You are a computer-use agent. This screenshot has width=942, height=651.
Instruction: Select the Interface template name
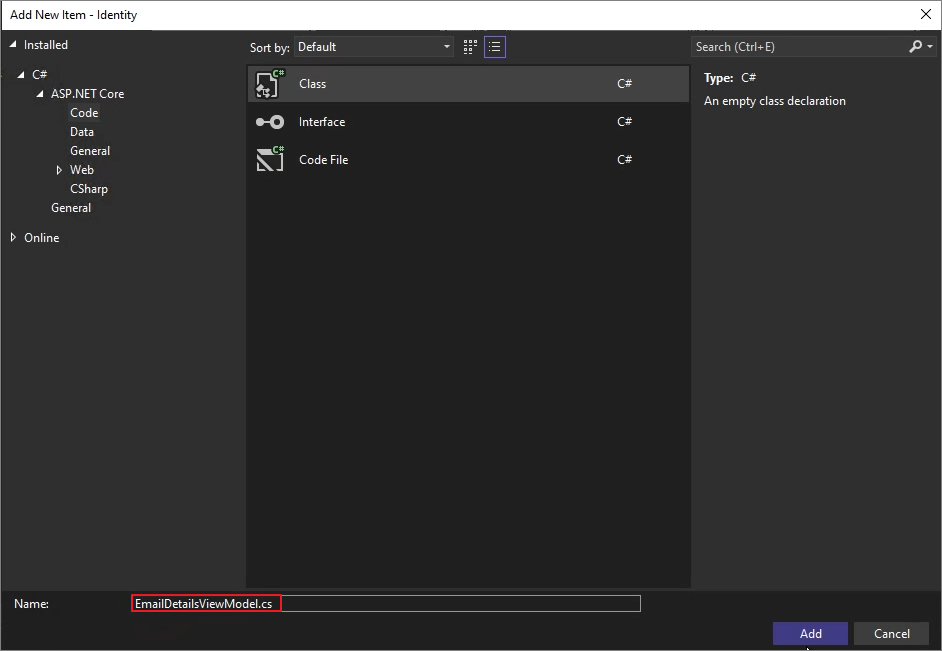point(322,122)
